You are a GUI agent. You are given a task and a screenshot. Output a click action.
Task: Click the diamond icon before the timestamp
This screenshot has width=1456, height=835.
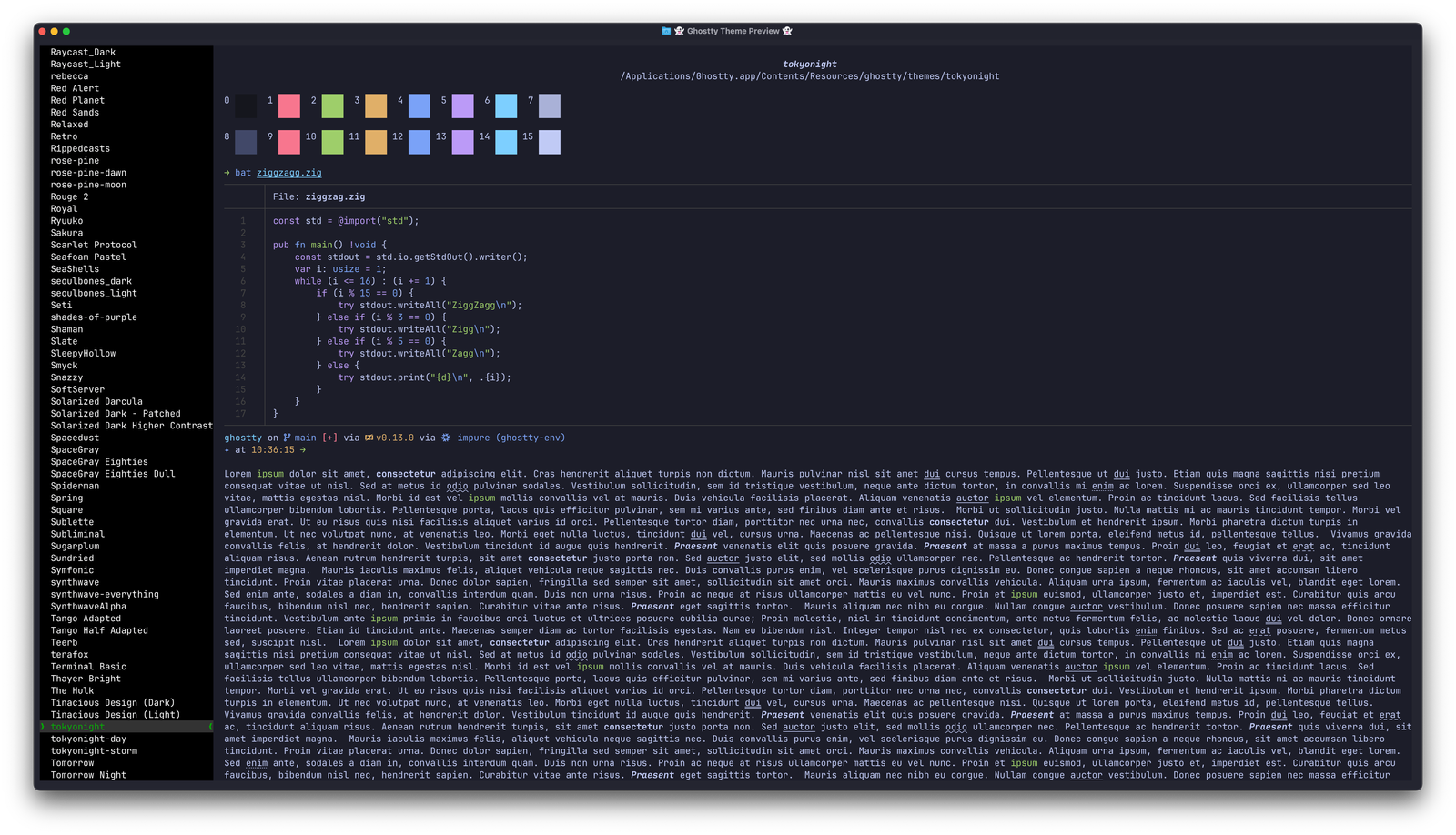click(227, 449)
